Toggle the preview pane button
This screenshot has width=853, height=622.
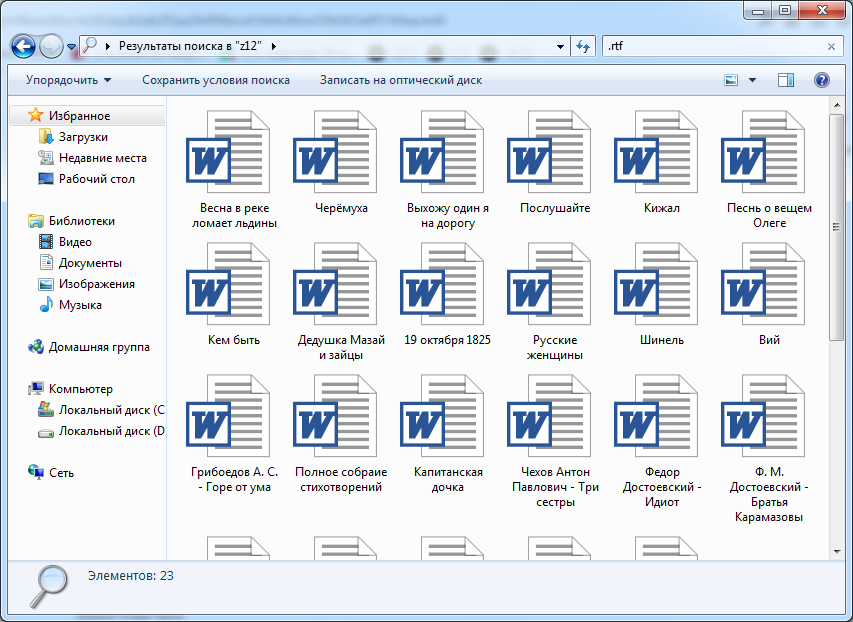(786, 80)
